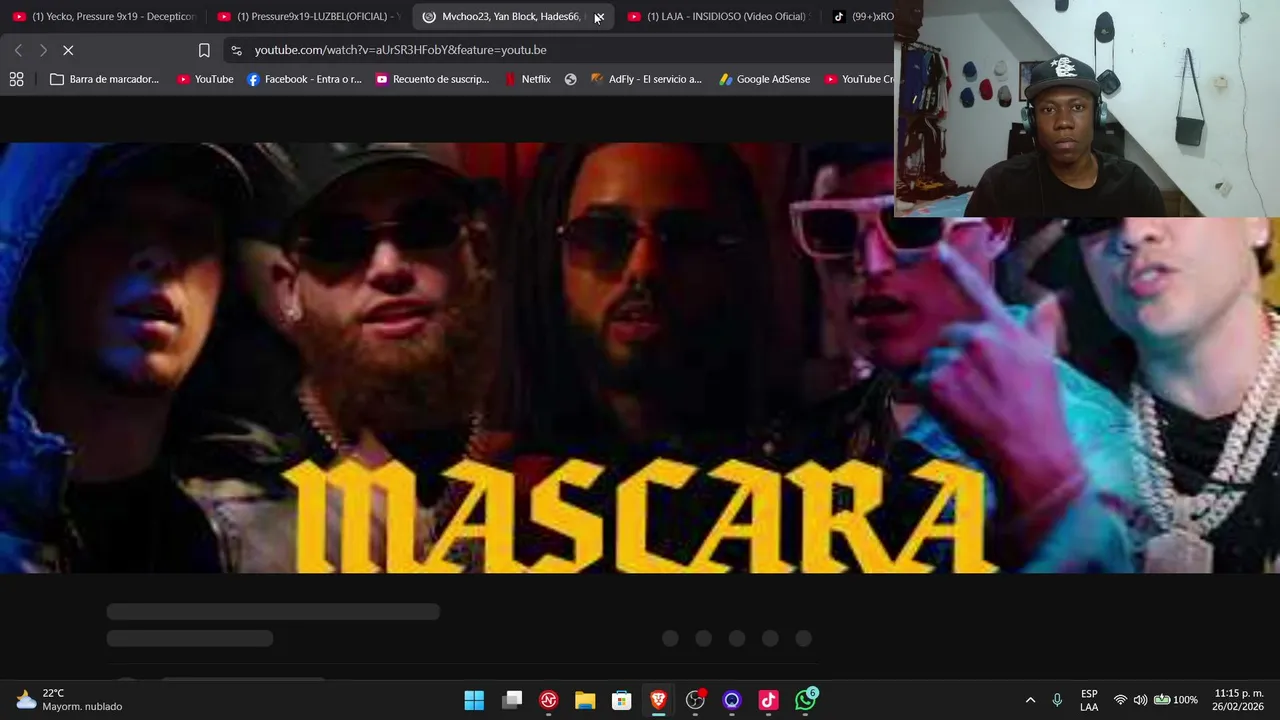Open the YouTube Cr... bookmark
Screen dimensions: 1280x720
pos(858,79)
